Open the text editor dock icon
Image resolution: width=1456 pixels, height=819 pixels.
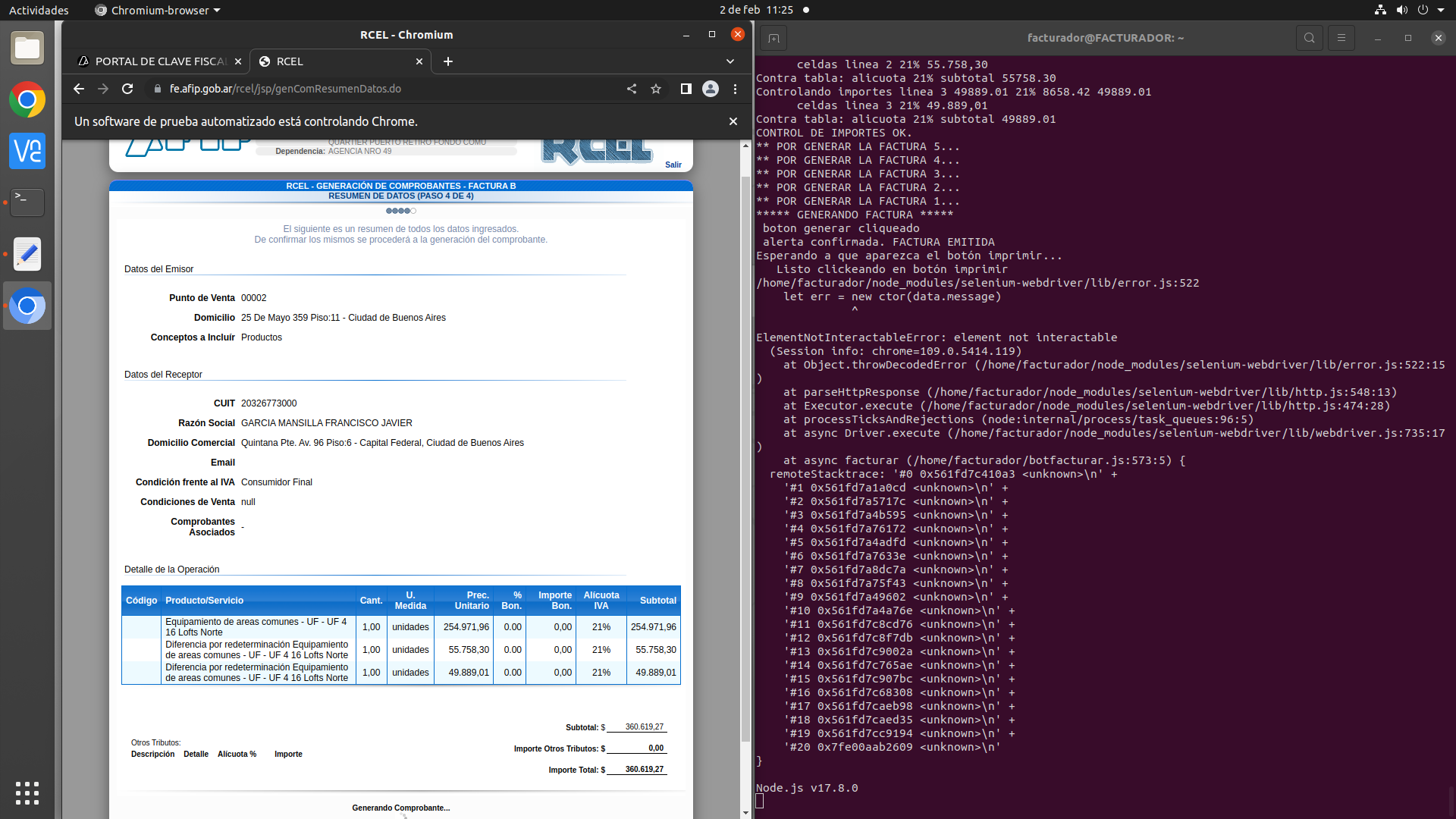coord(27,254)
